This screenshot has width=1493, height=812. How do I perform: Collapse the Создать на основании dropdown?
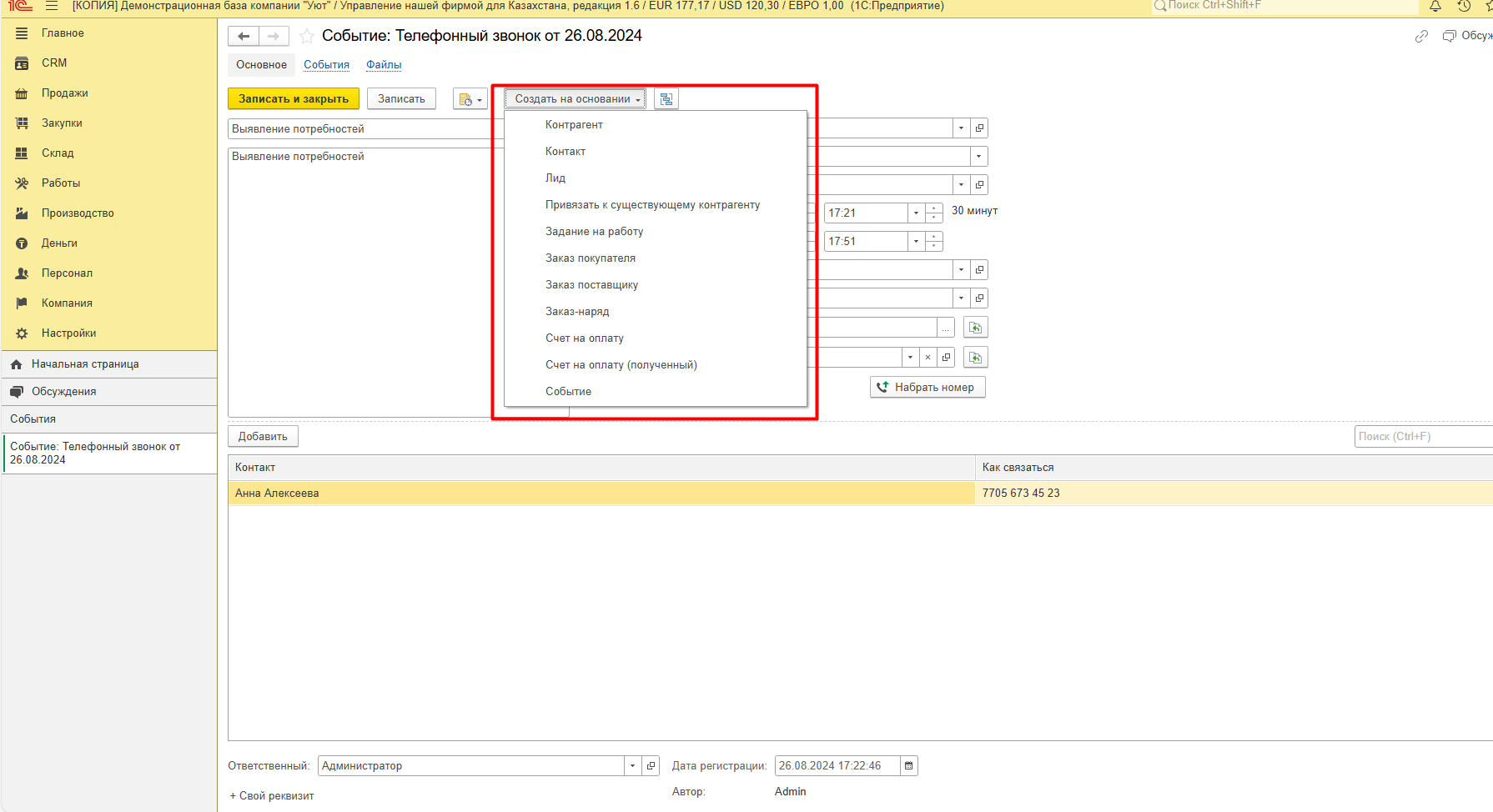pos(574,99)
